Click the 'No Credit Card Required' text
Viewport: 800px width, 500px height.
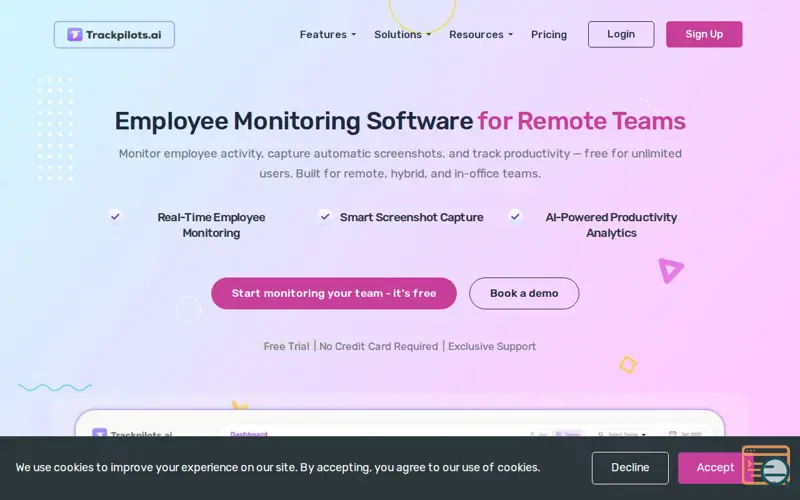point(379,346)
